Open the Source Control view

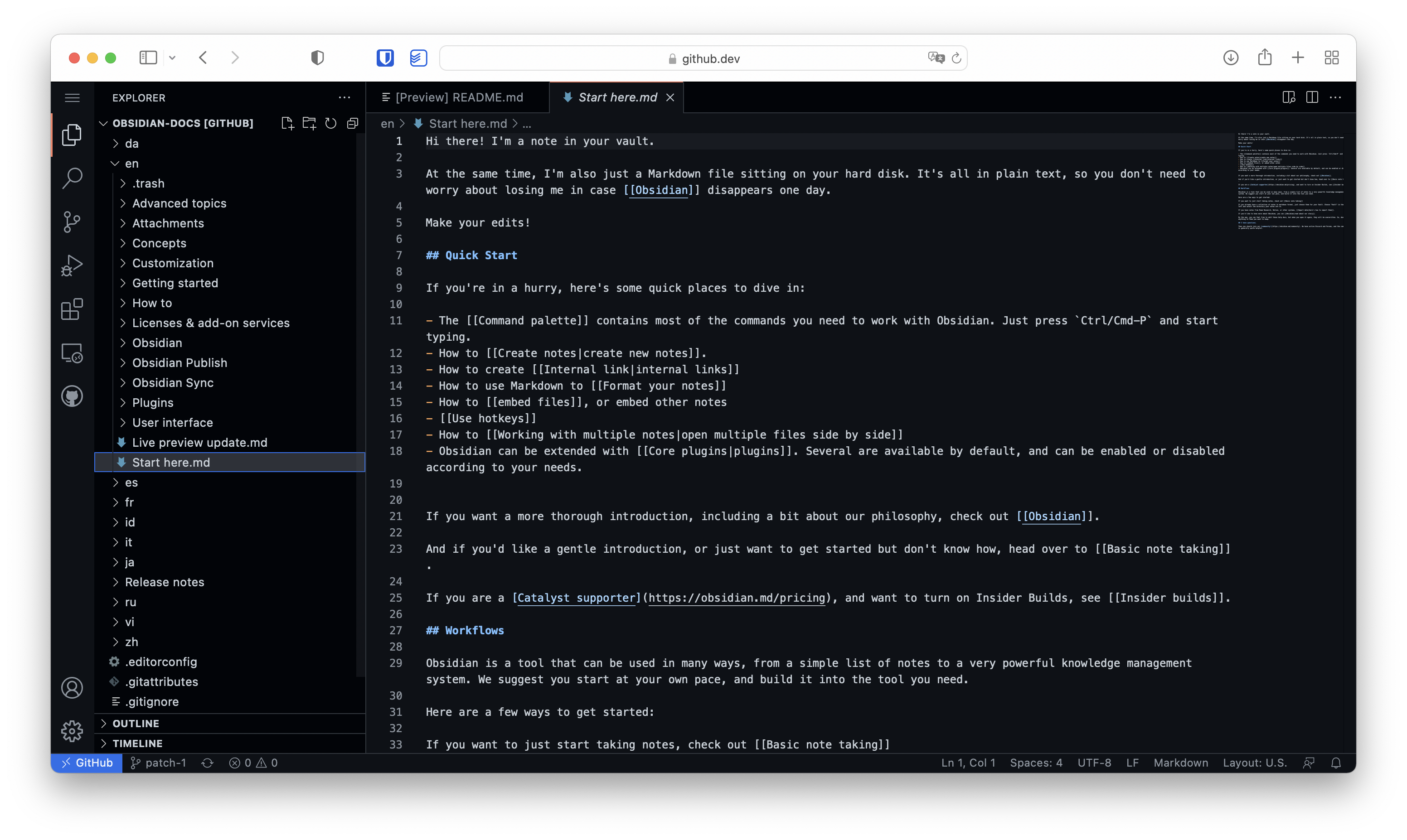(72, 222)
